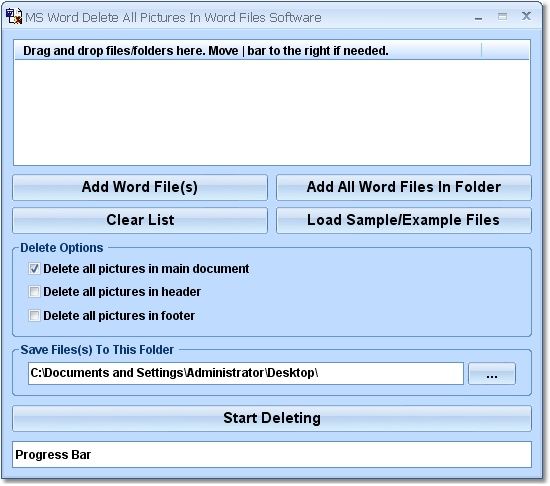This screenshot has width=550, height=486.
Task: Close the Delete All Pictures software window
Action: click(526, 16)
